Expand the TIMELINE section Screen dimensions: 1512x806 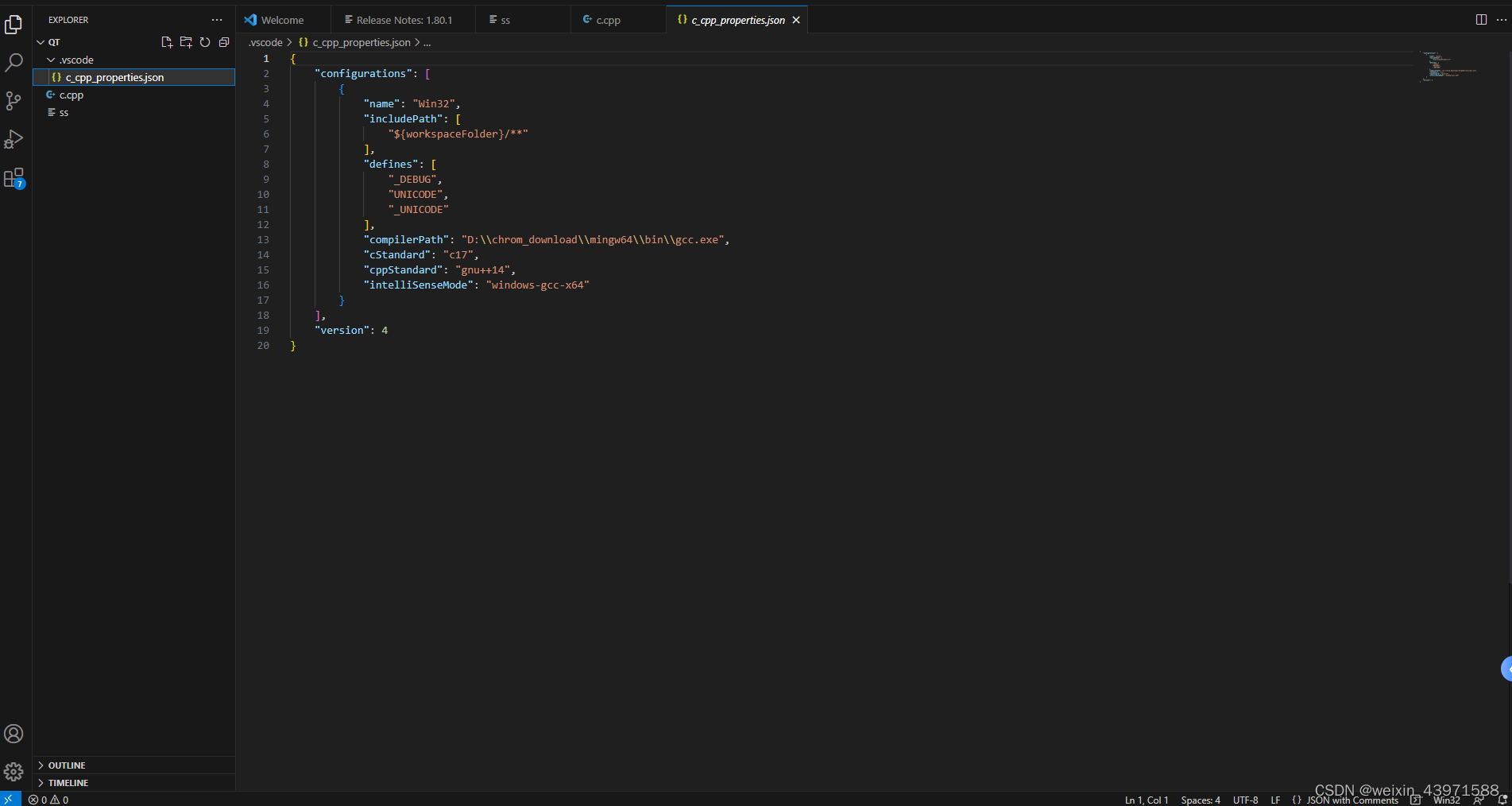pyautogui.click(x=133, y=783)
